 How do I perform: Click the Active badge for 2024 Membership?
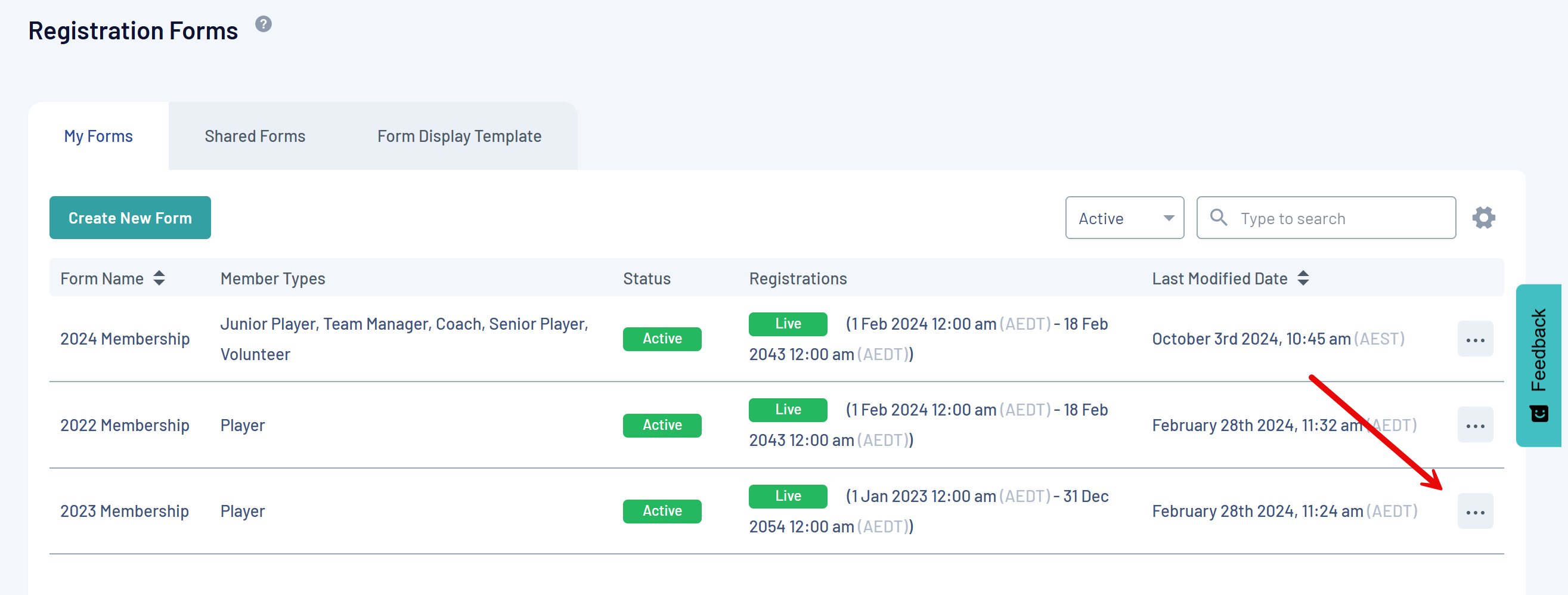(662, 339)
